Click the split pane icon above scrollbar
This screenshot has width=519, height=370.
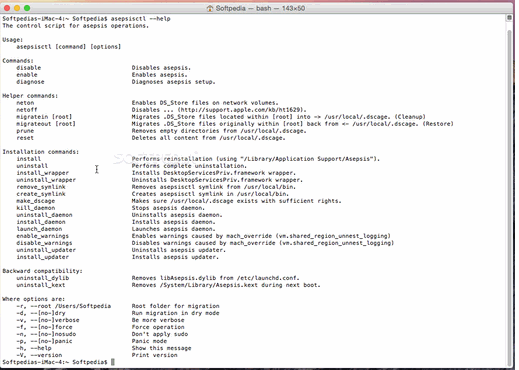509,18
